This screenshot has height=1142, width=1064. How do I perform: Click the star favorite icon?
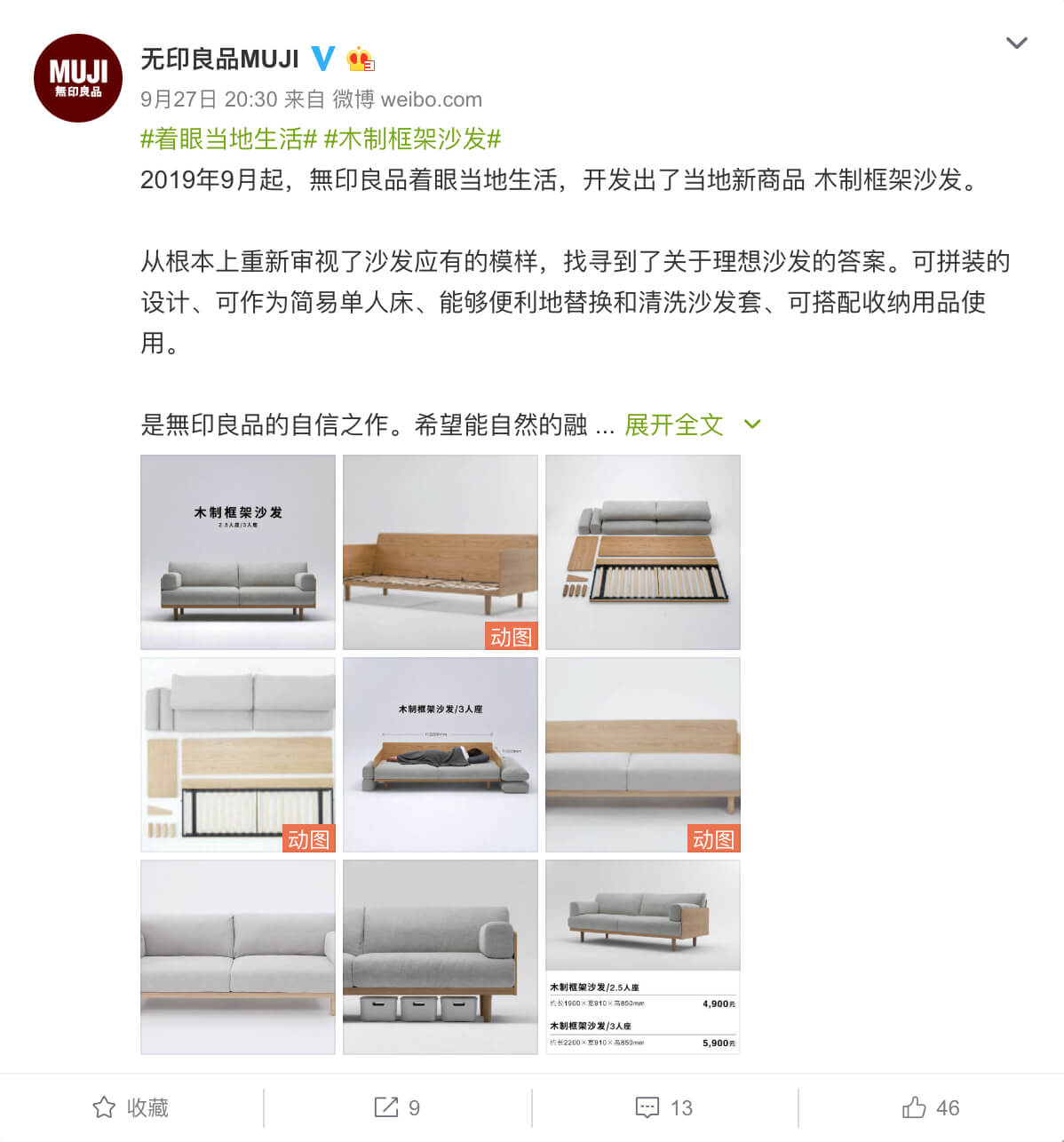(x=104, y=1107)
